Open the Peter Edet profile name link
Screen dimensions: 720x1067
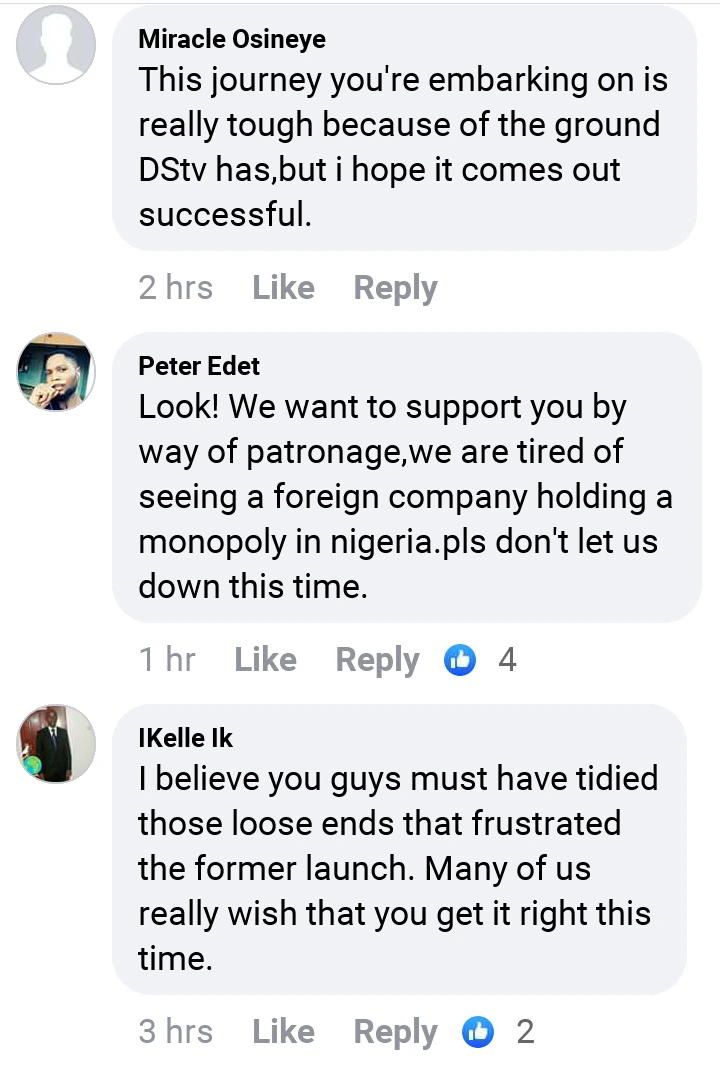199,366
